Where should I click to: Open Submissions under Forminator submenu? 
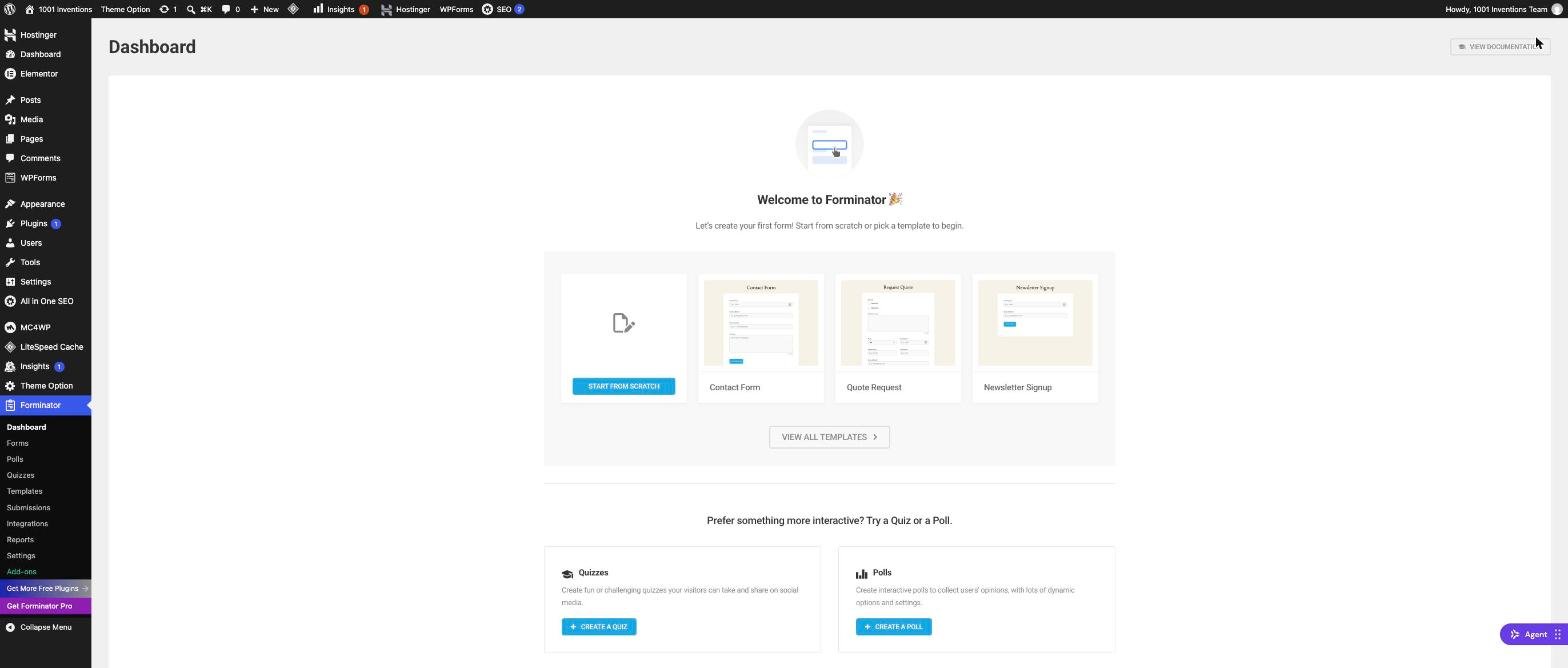point(28,507)
